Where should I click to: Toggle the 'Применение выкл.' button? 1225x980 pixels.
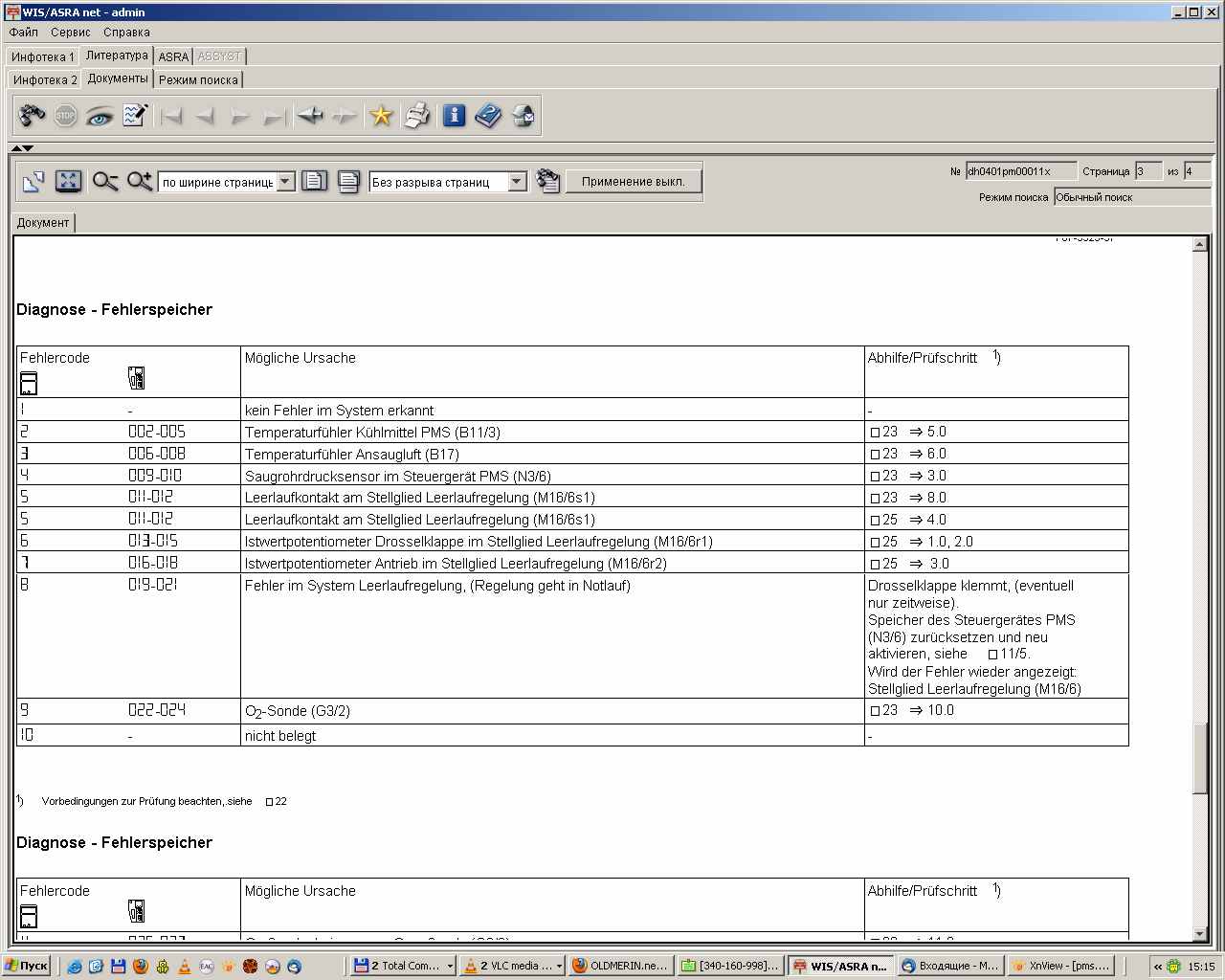tap(633, 181)
